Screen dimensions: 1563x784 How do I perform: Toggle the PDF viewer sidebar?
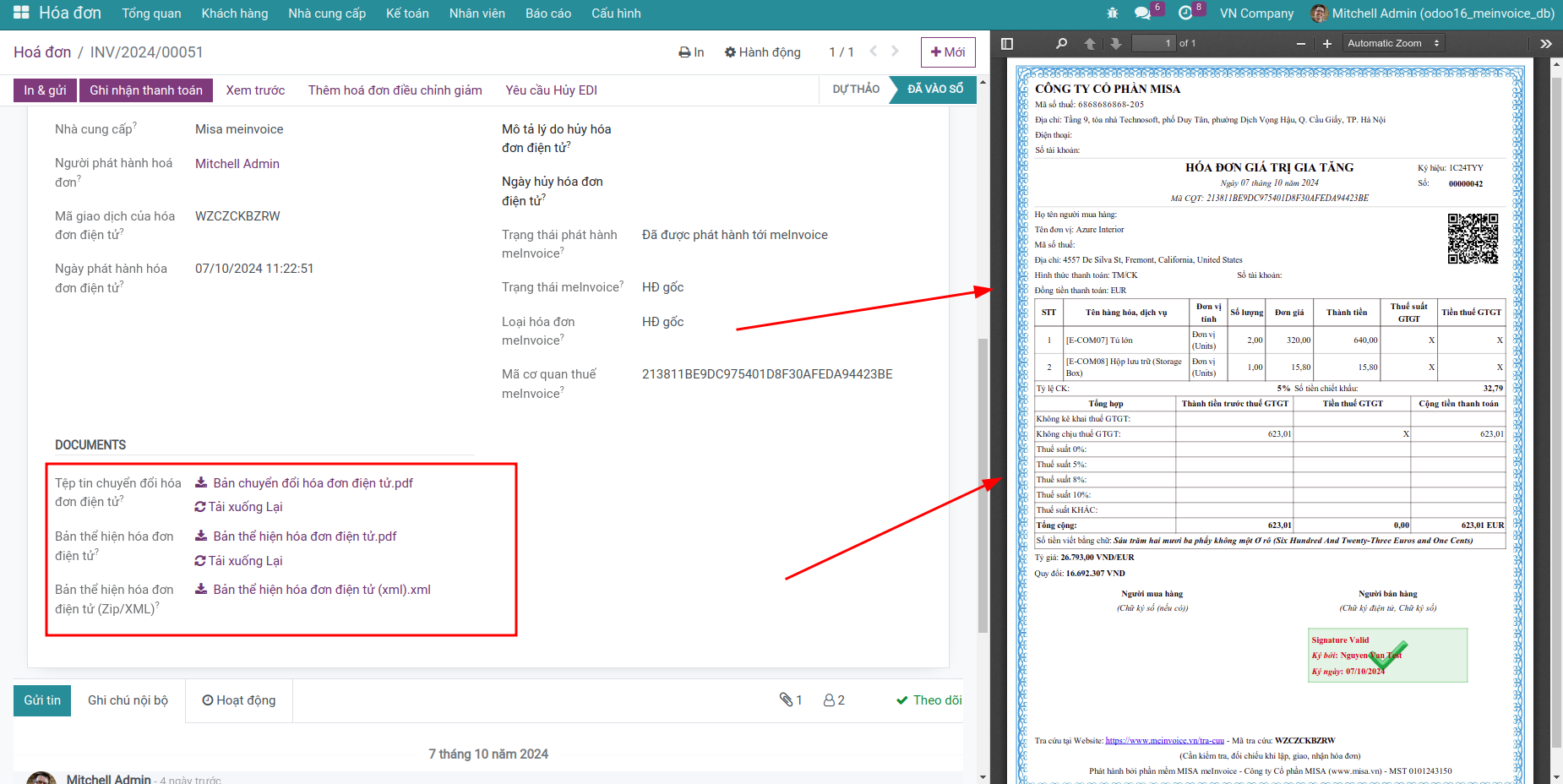click(1007, 44)
